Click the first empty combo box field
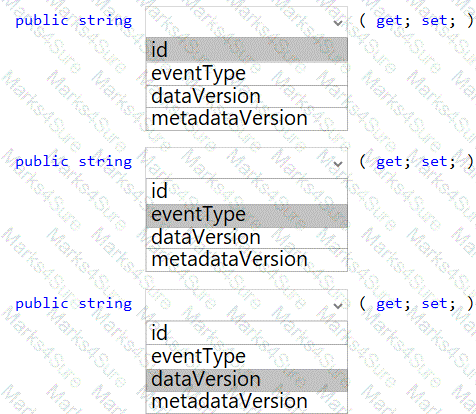The image size is (476, 414). pos(247,22)
